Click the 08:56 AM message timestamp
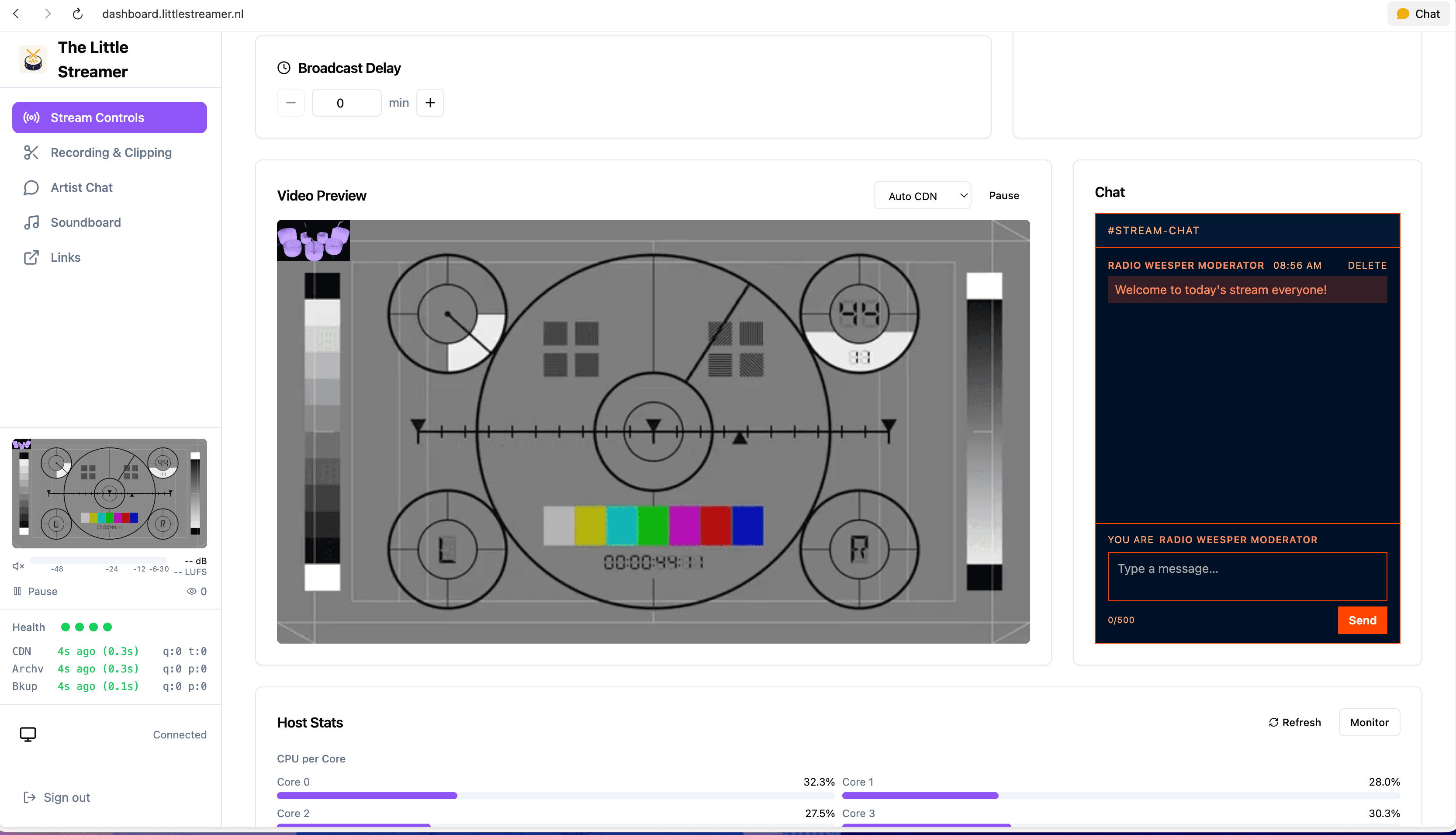 coord(1297,265)
